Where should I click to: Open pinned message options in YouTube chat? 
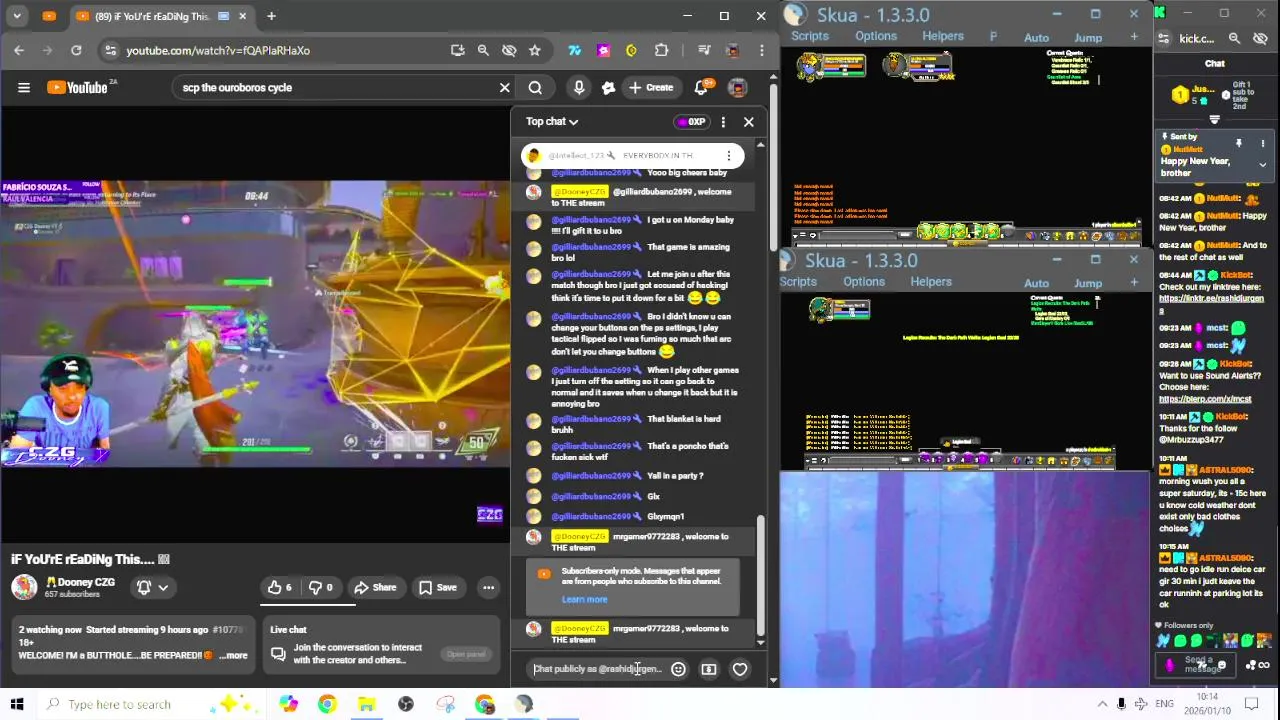point(729,156)
